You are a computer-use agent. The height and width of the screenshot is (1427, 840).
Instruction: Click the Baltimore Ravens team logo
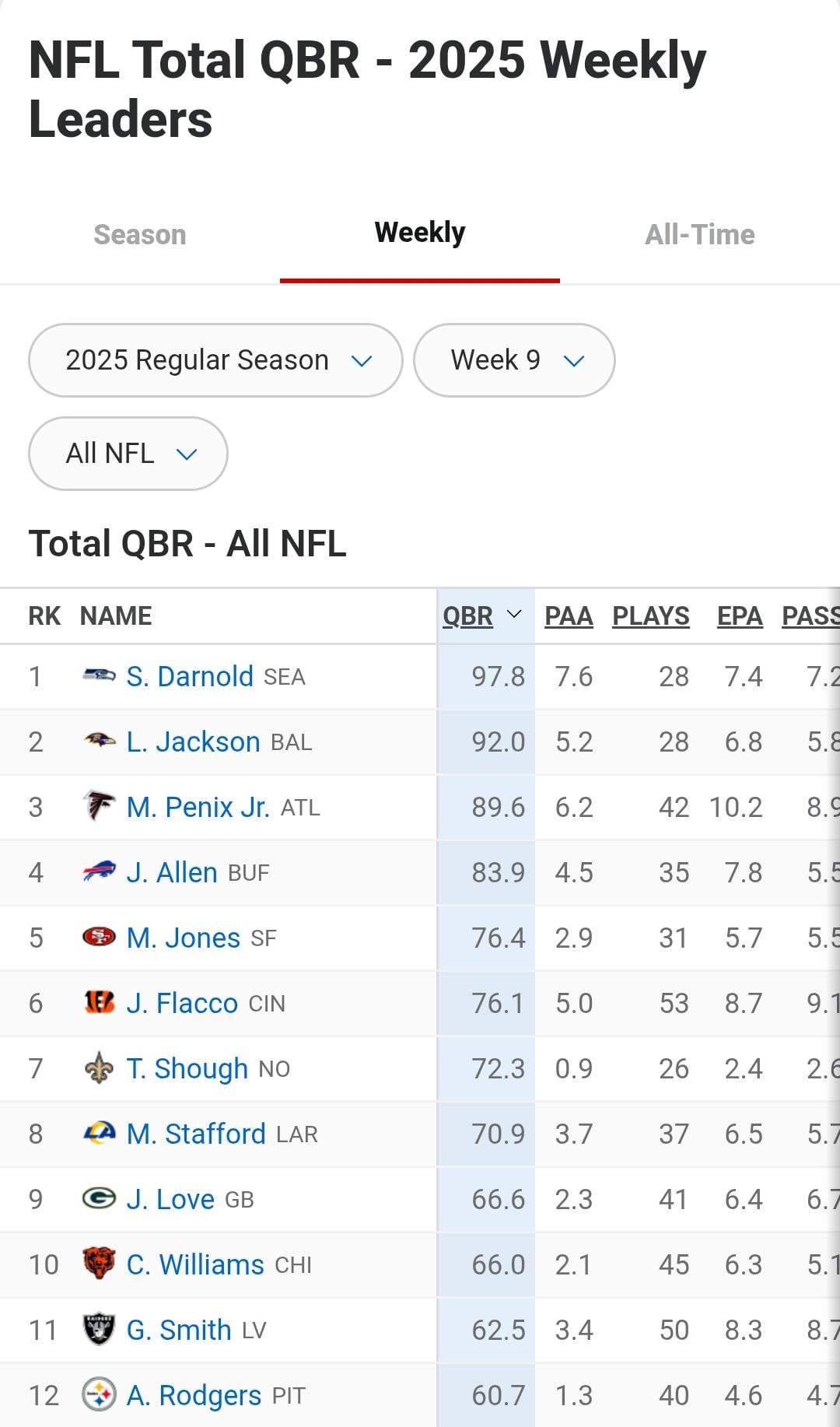[x=99, y=741]
